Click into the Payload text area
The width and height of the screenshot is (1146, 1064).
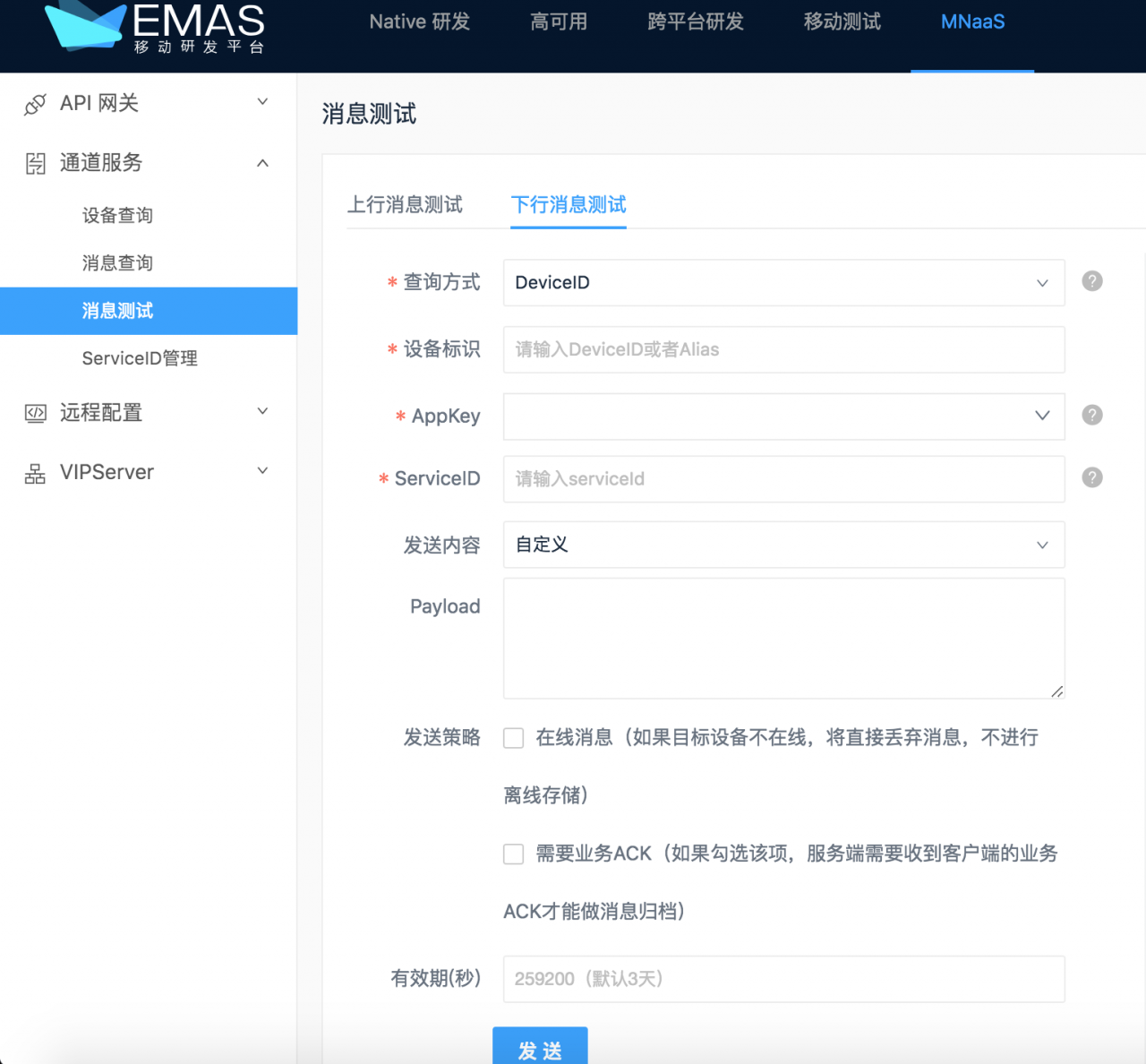[x=784, y=639]
